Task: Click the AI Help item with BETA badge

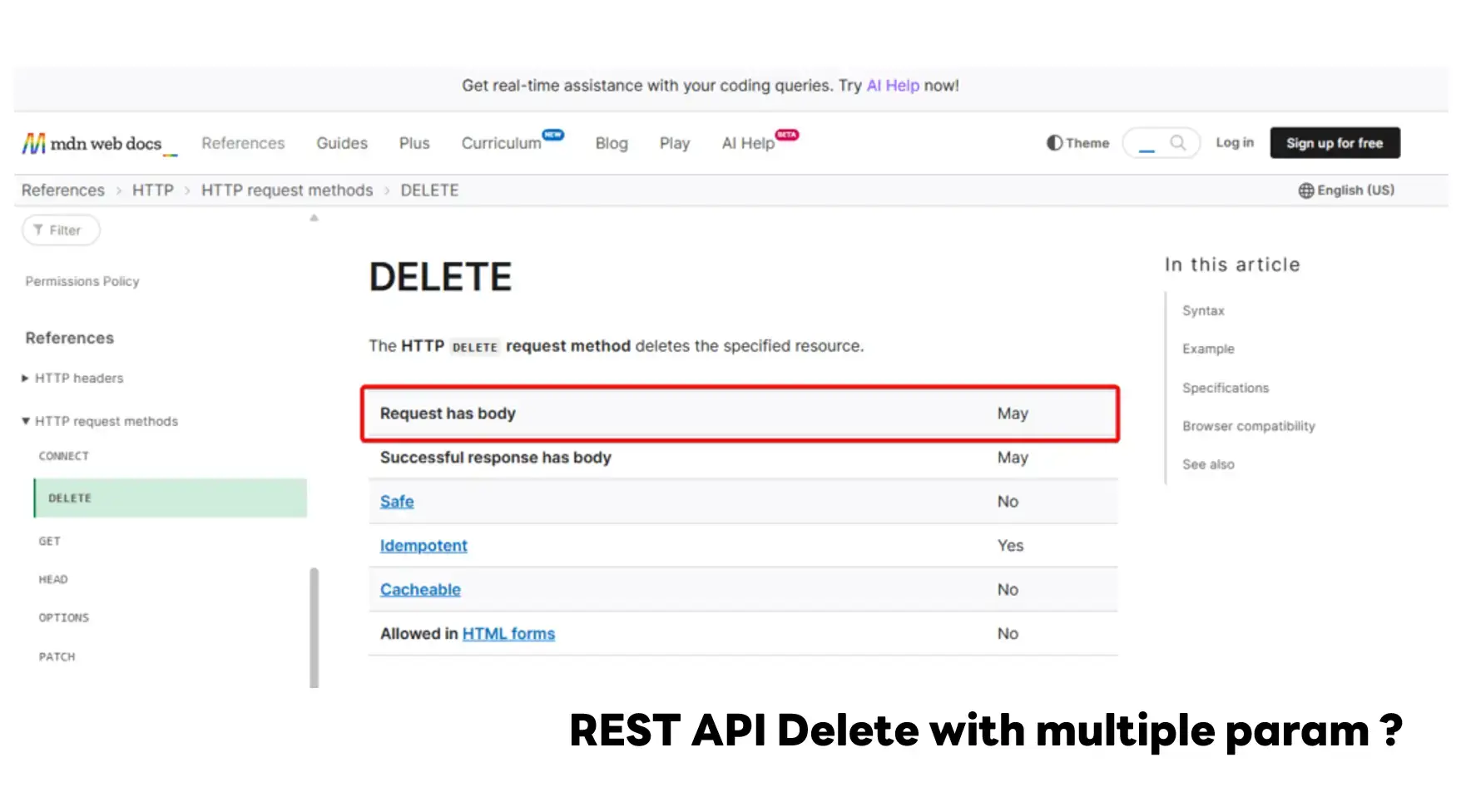Action: (x=748, y=144)
